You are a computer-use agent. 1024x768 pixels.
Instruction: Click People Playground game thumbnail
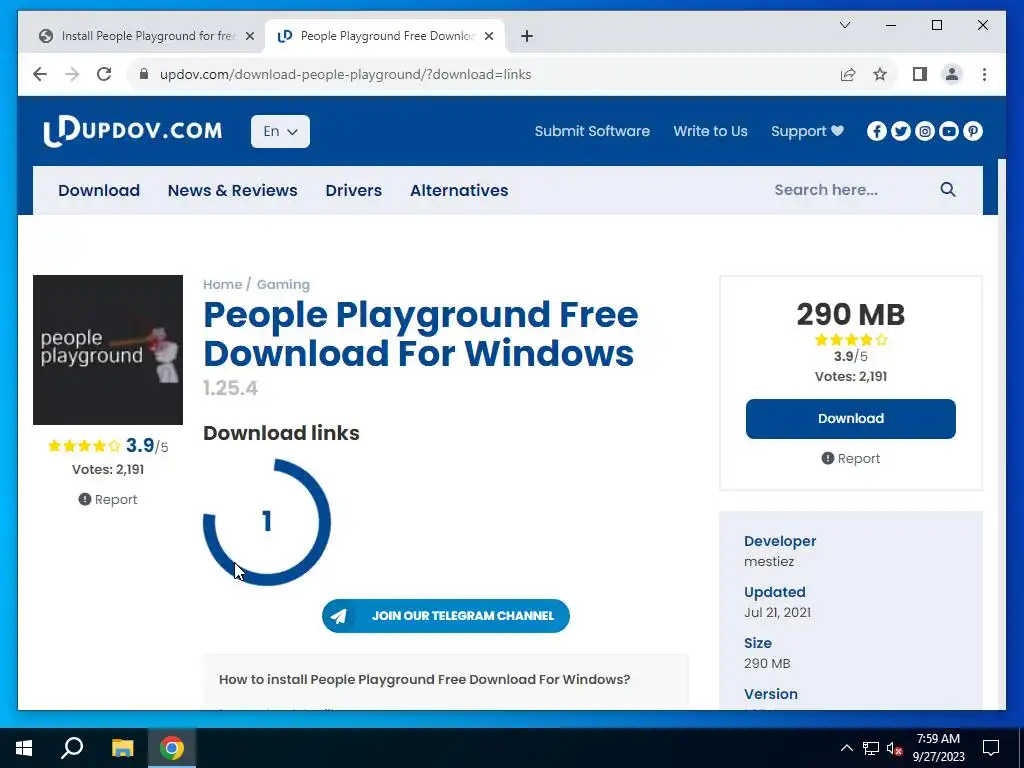(x=108, y=350)
